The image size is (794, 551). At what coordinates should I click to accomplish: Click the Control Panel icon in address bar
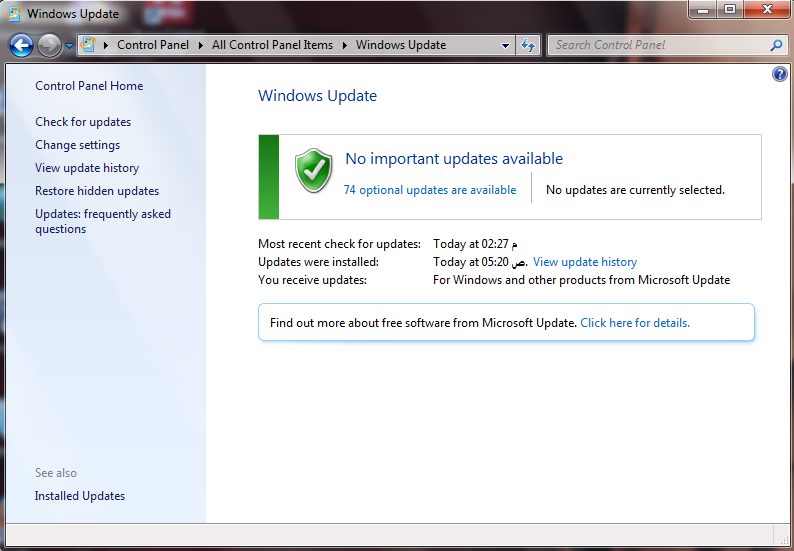click(x=89, y=45)
